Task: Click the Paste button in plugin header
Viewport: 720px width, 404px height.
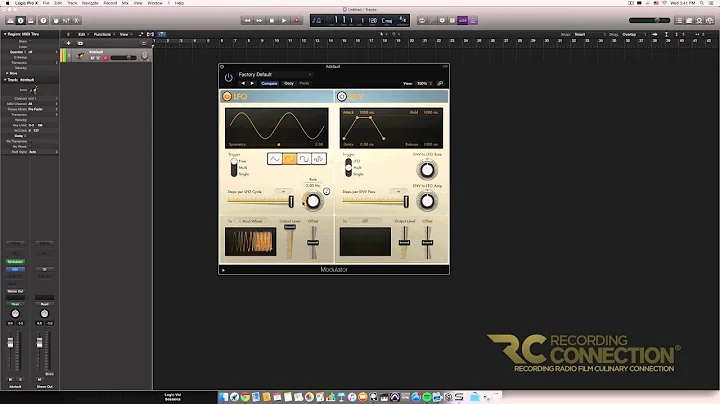Action: pyautogui.click(x=304, y=84)
